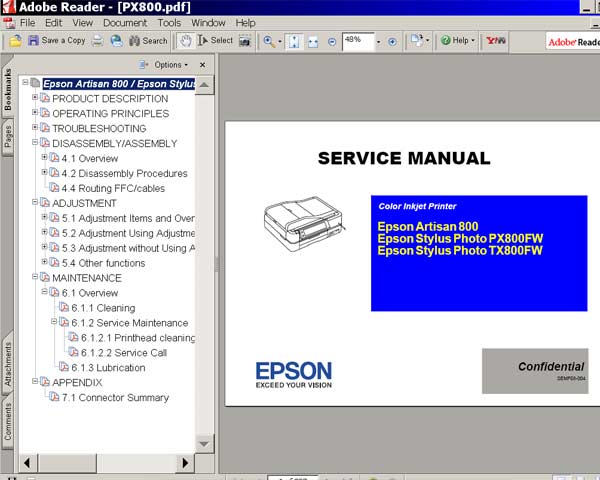
Task: Click bookmark panel scroll left arrow
Action: [x=27, y=463]
